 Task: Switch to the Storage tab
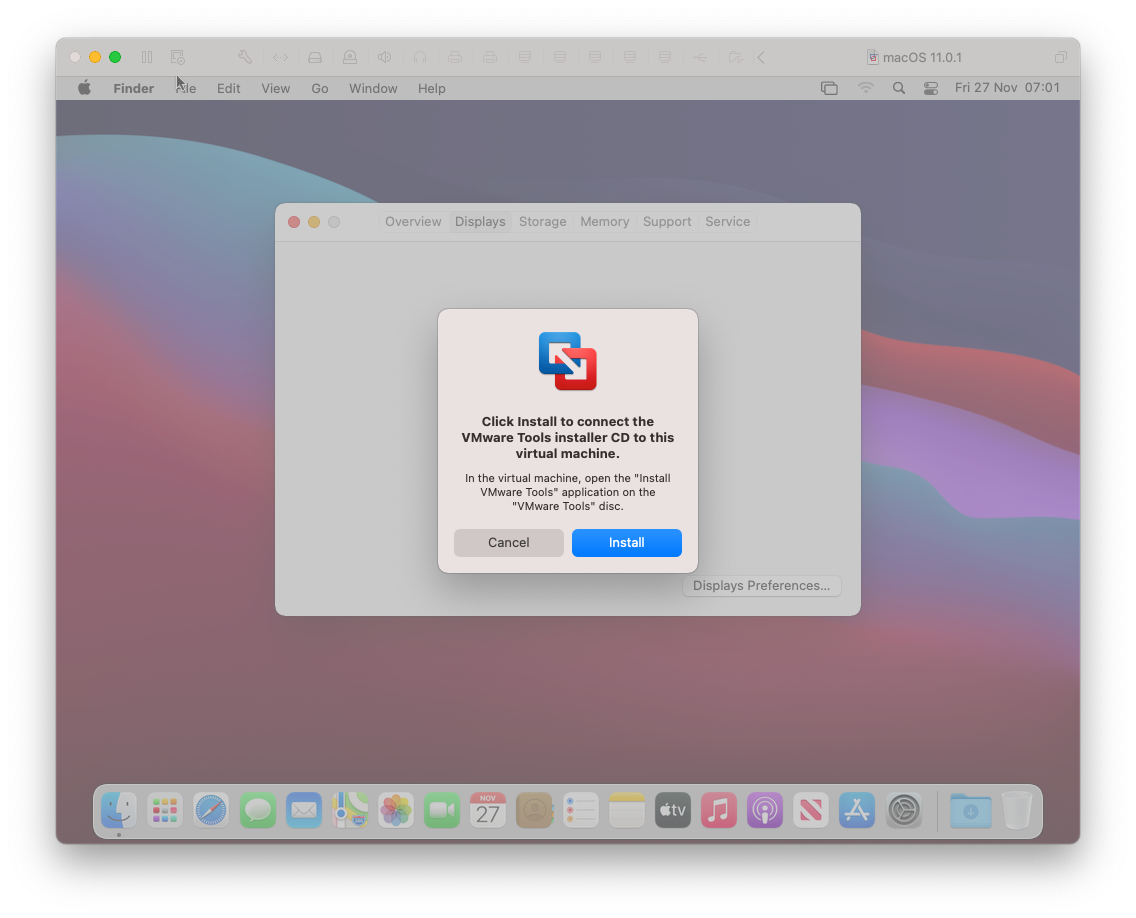click(542, 221)
